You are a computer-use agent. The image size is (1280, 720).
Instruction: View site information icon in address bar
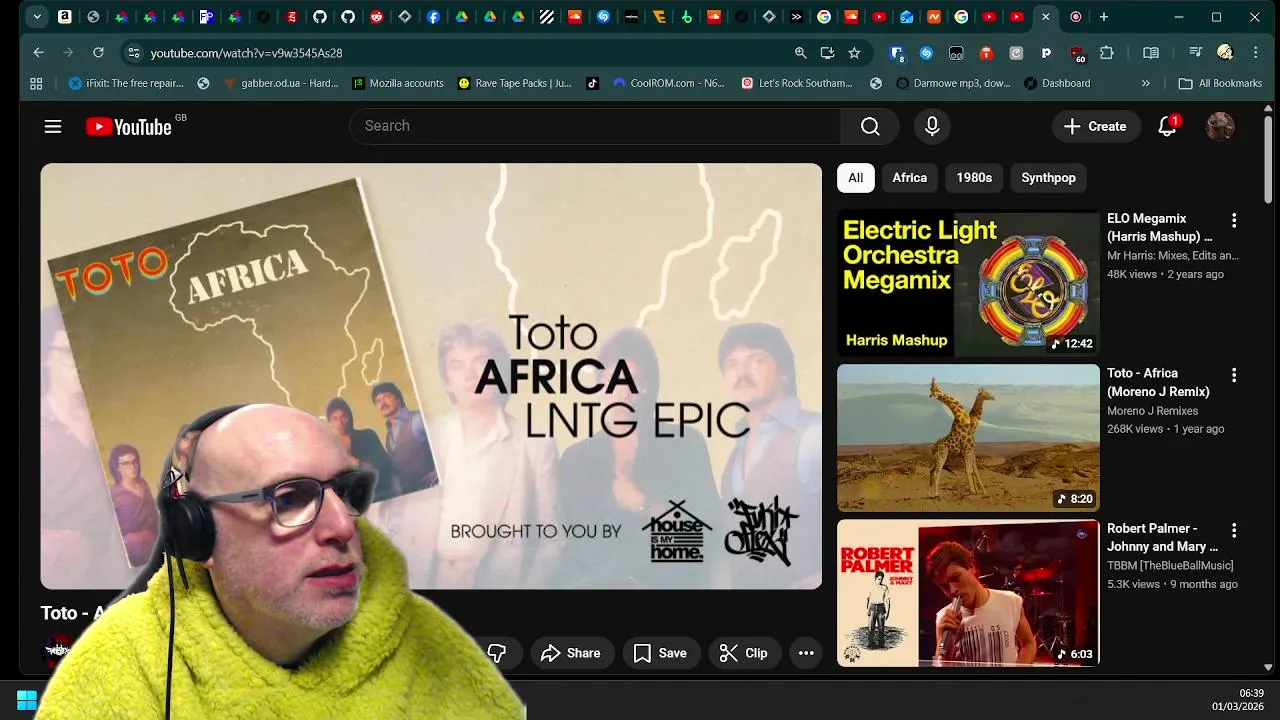pyautogui.click(x=134, y=53)
